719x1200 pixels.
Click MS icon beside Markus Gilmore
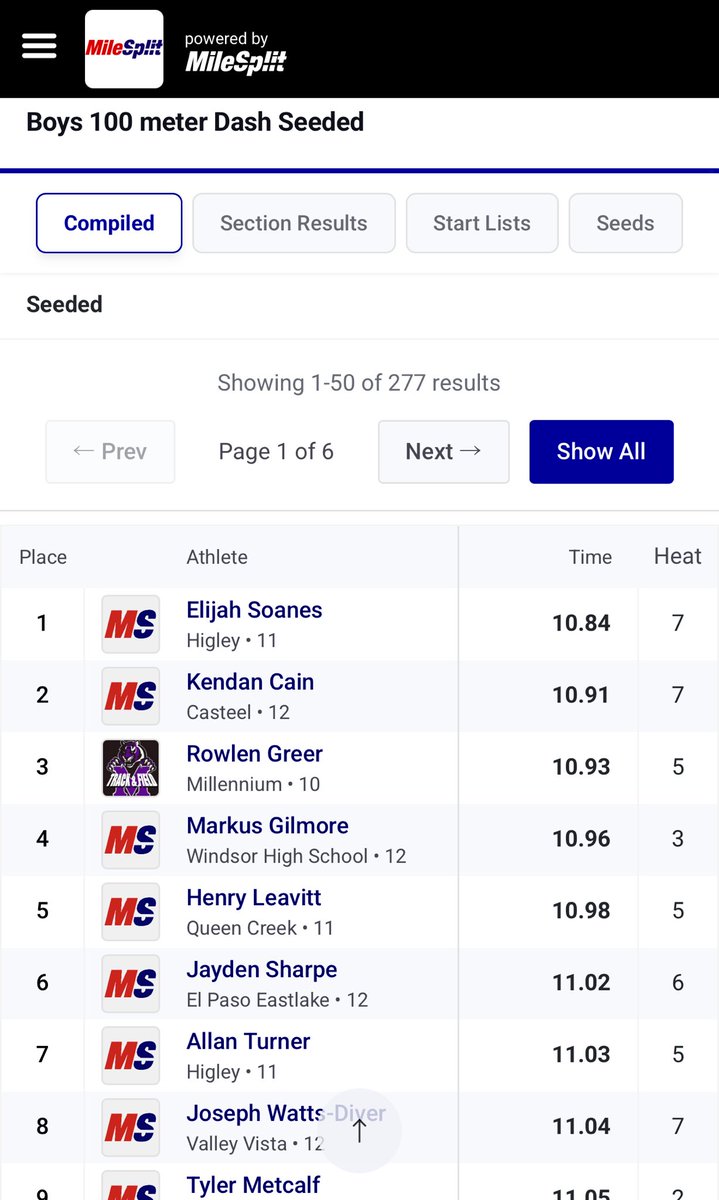tap(131, 840)
